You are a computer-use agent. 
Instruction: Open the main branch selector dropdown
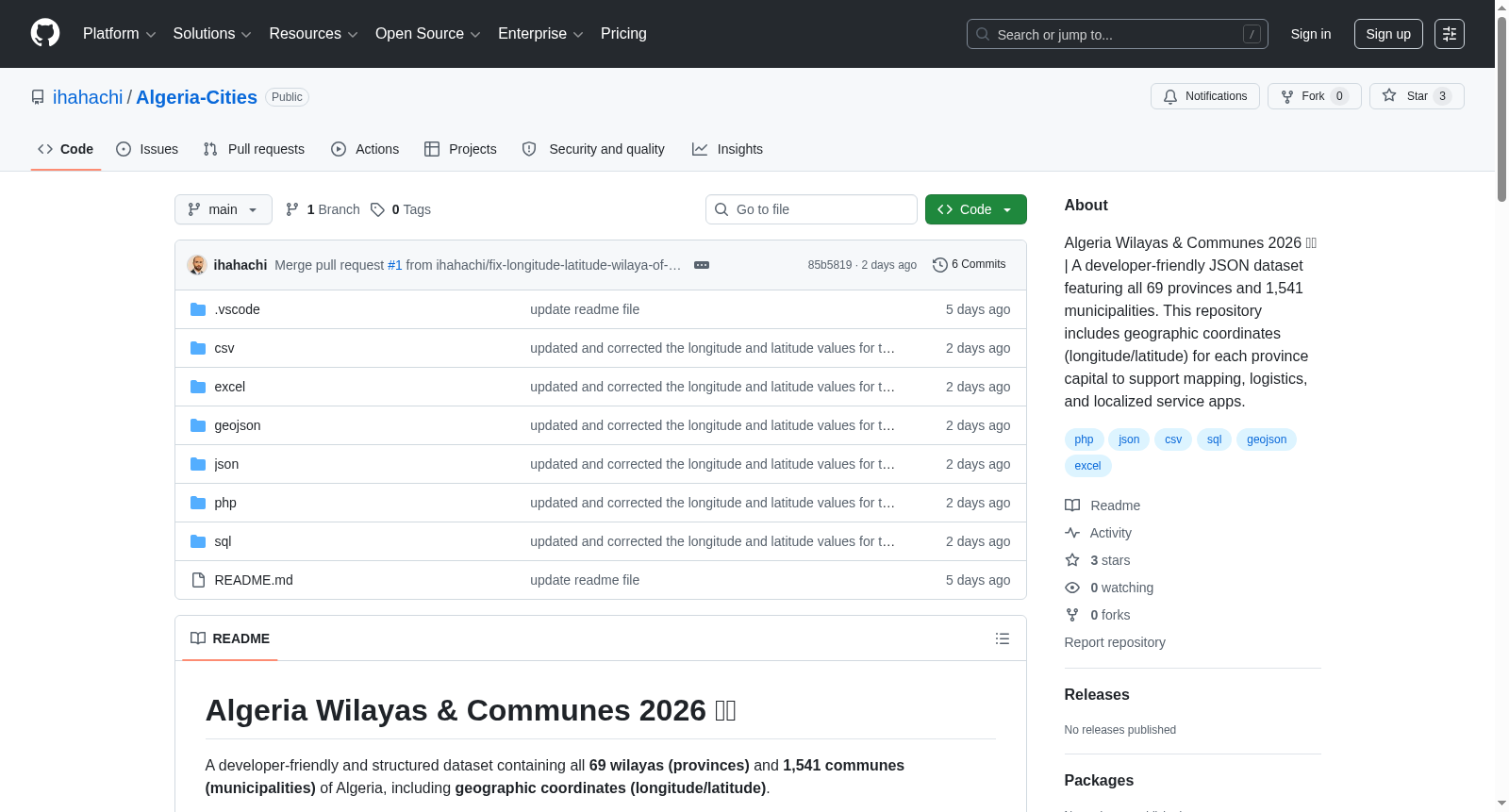(x=224, y=209)
